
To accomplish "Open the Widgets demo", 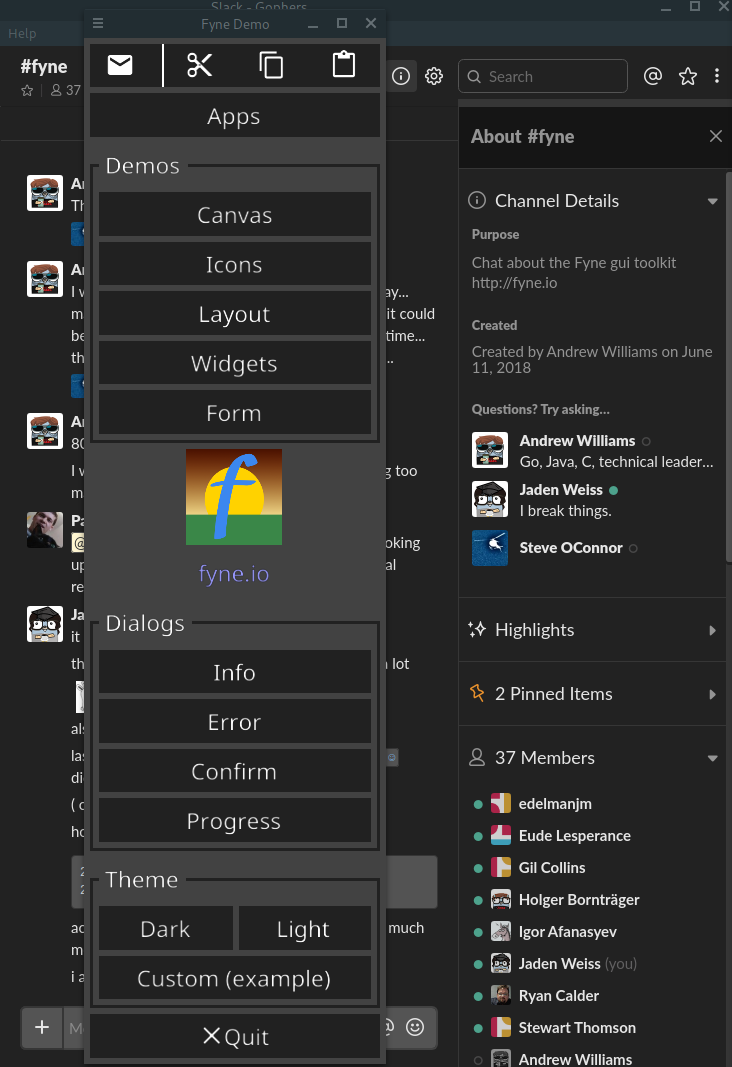I will pos(233,363).
